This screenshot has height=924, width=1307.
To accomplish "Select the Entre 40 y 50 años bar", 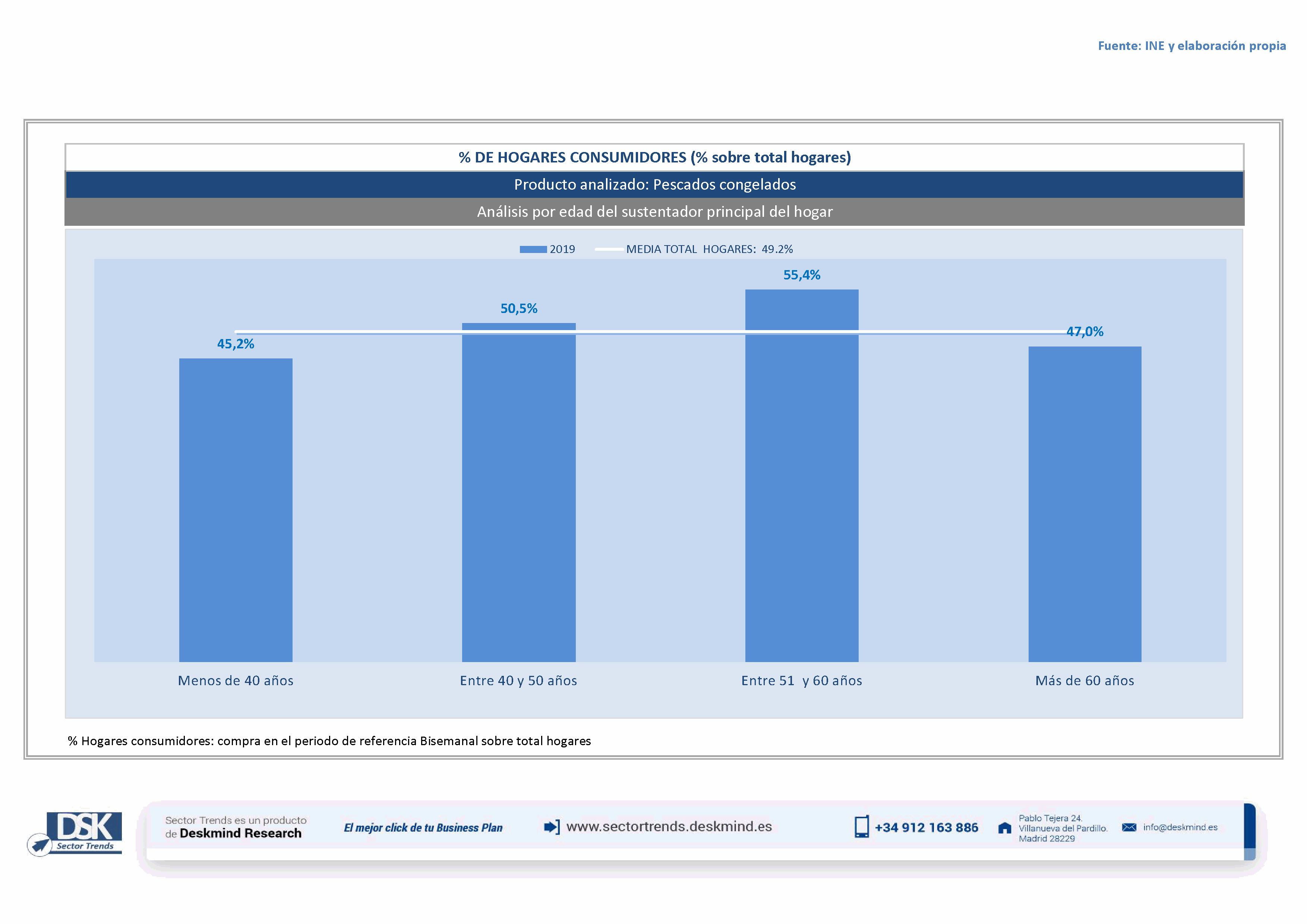I will coord(518,492).
